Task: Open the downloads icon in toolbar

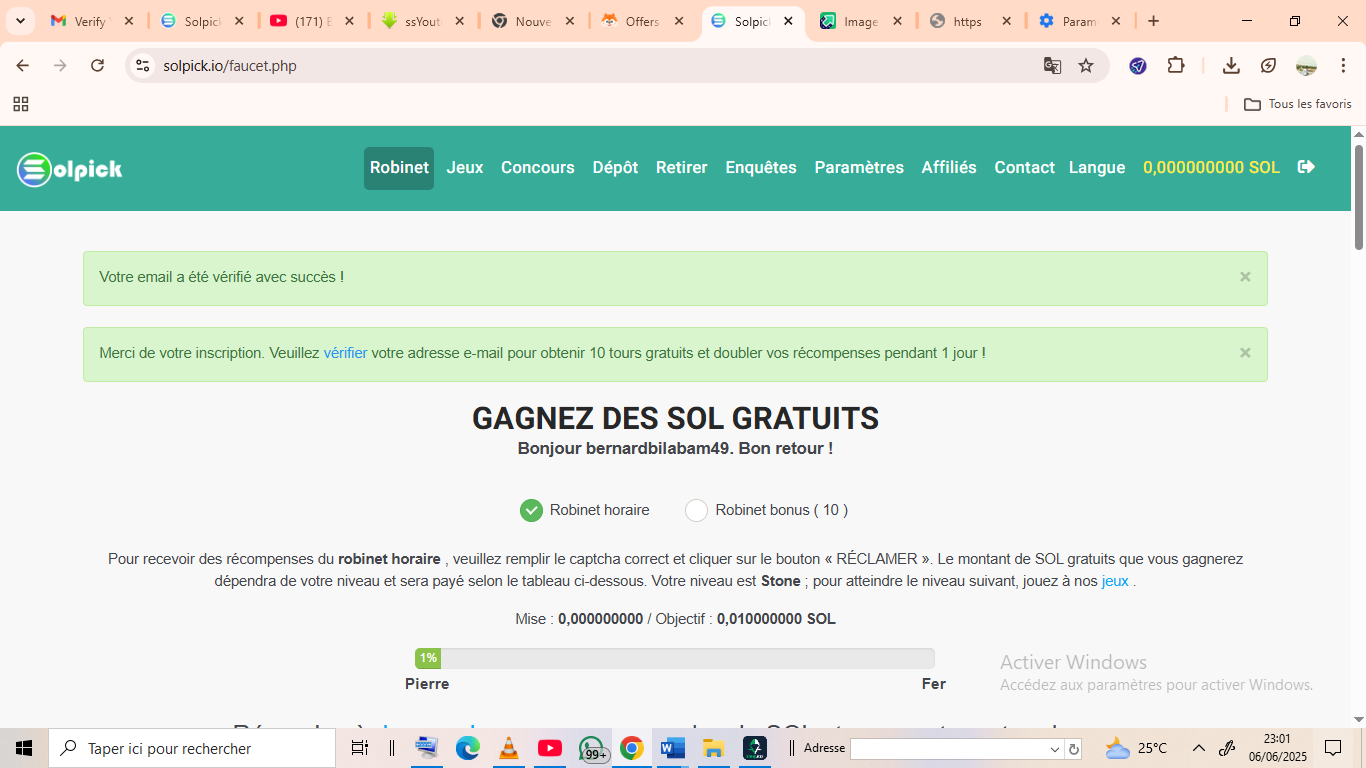Action: [x=1231, y=66]
